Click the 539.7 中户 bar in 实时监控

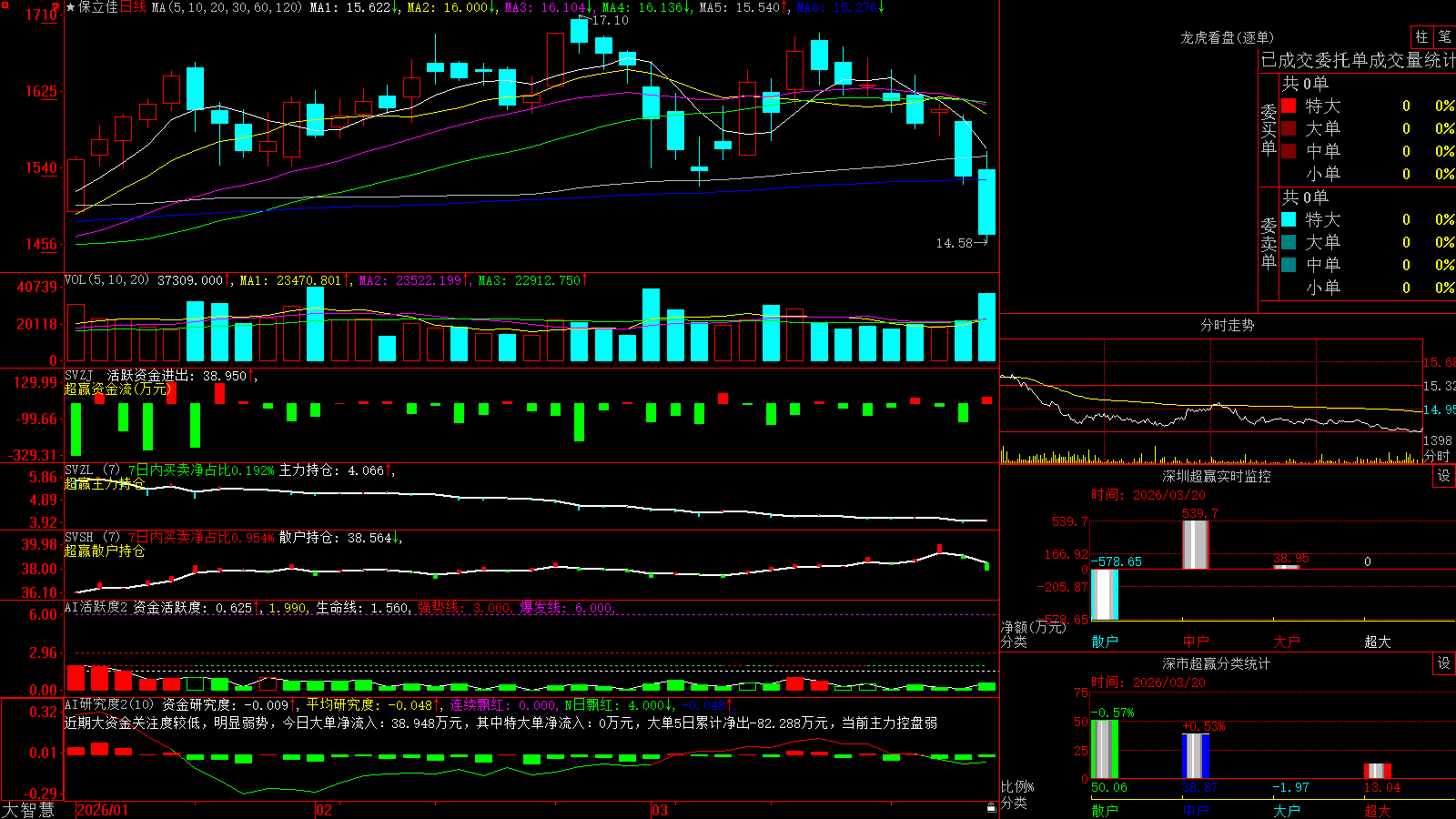pyautogui.click(x=1196, y=545)
